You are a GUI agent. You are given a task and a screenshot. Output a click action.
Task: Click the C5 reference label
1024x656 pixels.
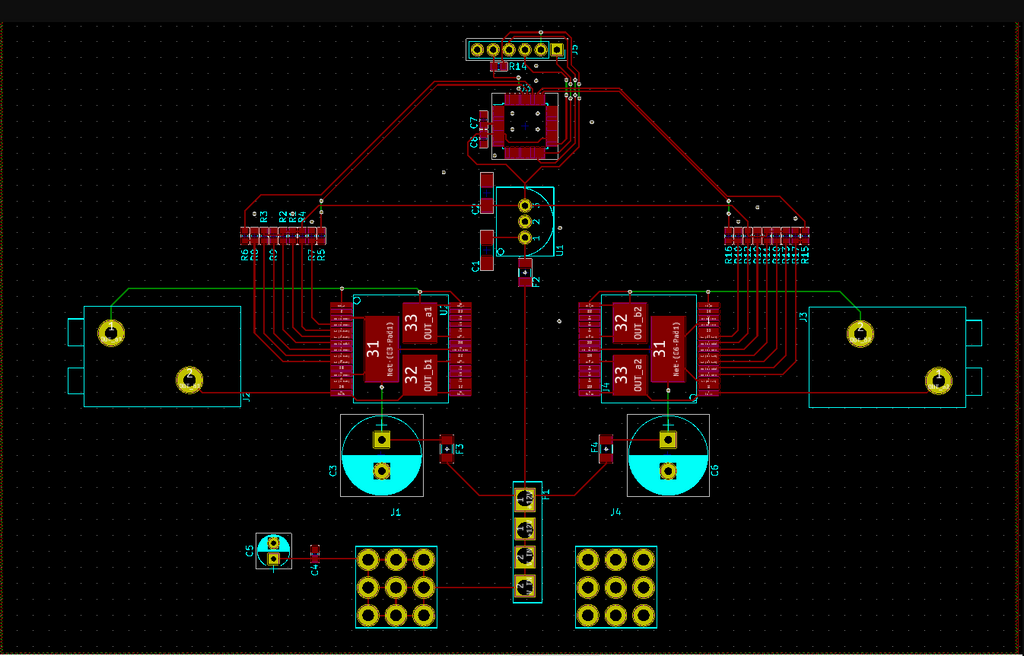tap(249, 551)
